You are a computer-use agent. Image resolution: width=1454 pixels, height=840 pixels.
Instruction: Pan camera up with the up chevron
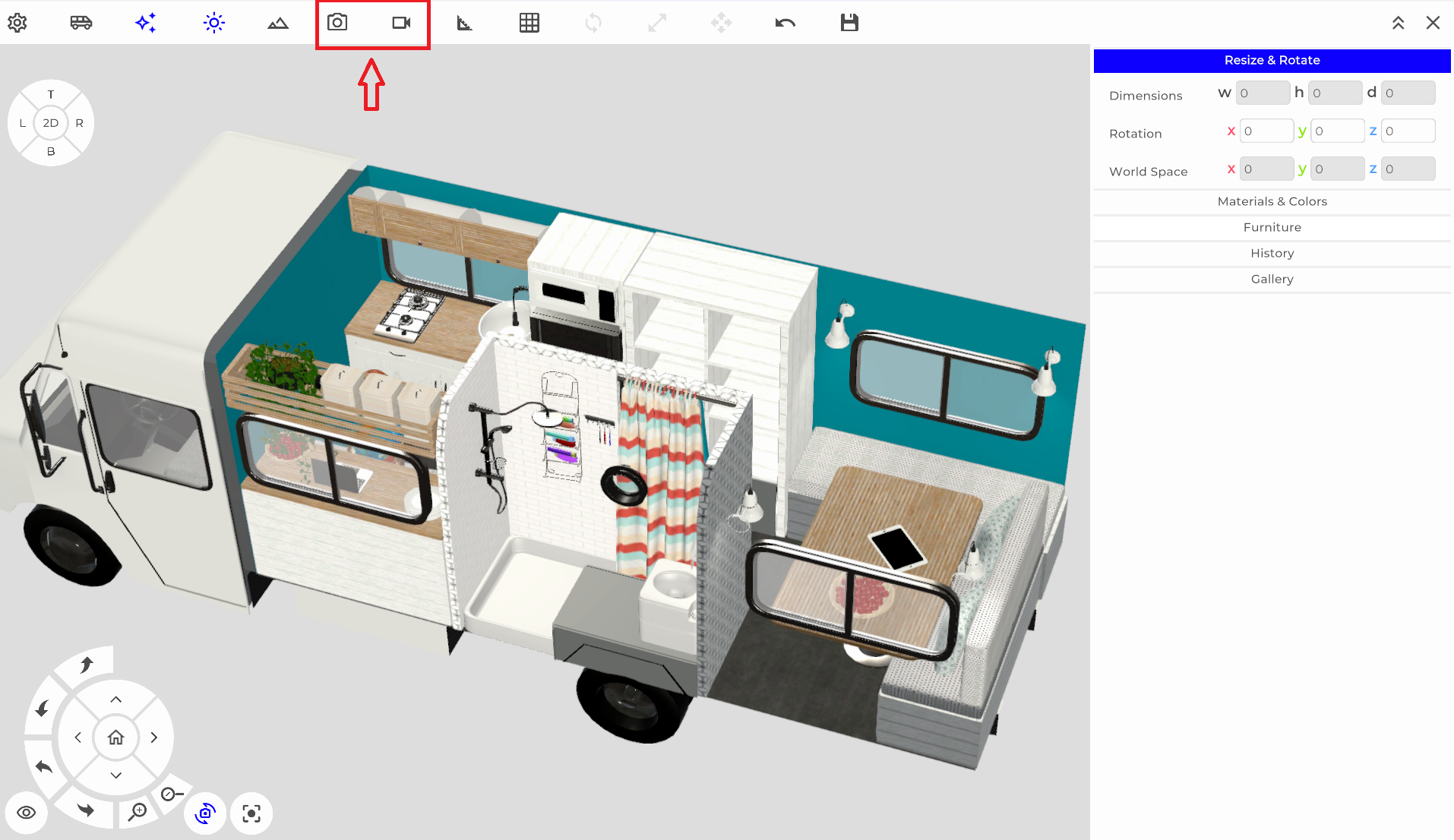[116, 699]
